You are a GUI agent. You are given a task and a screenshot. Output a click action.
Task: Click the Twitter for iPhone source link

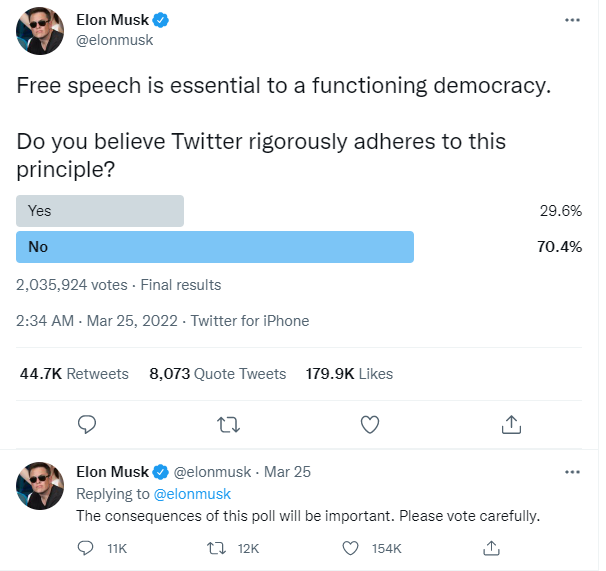250,321
